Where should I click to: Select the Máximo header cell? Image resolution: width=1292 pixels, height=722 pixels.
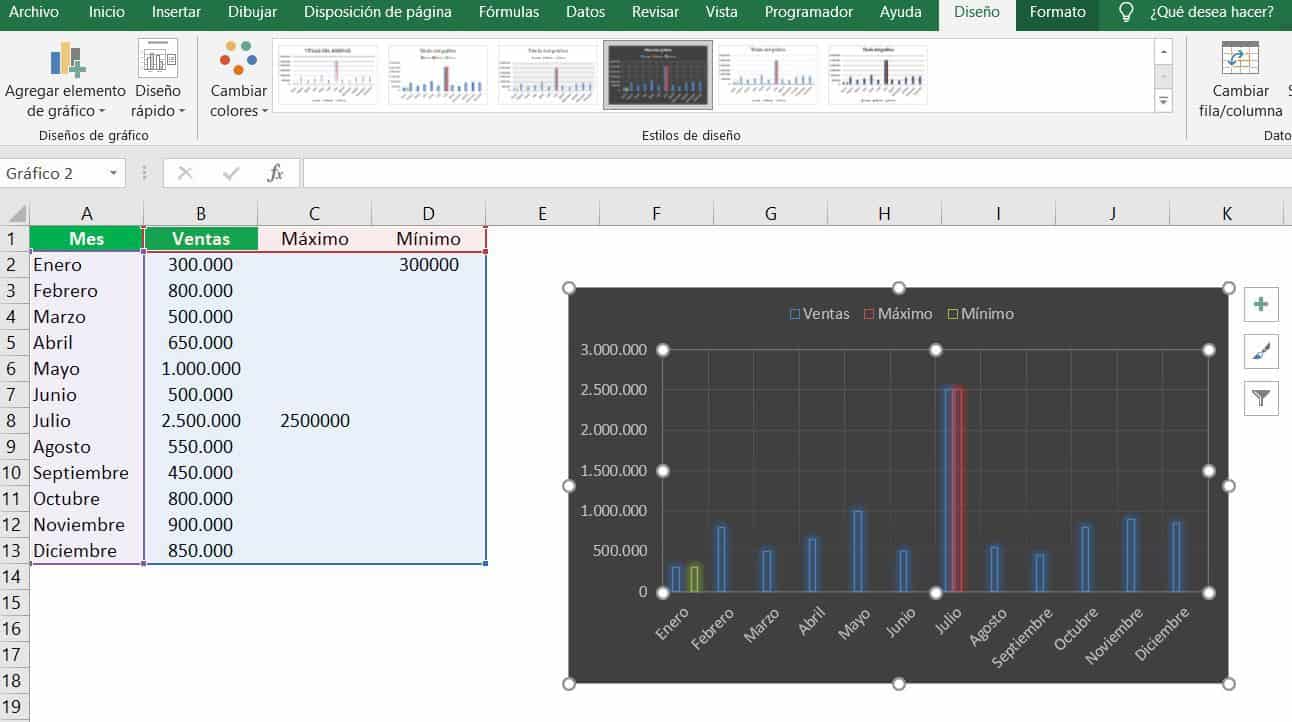pos(315,239)
